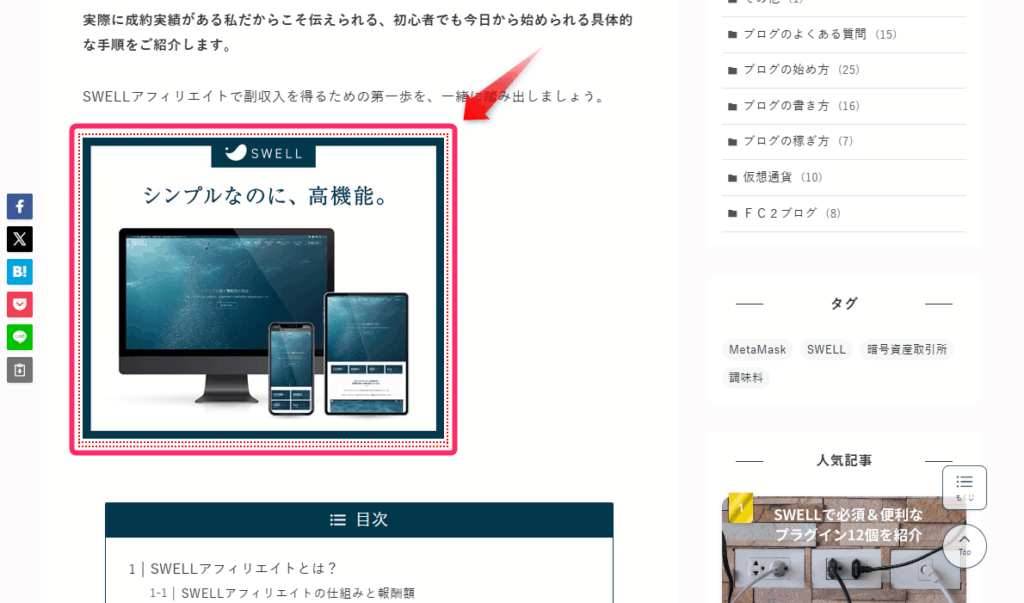Share the post on X

coord(20,239)
